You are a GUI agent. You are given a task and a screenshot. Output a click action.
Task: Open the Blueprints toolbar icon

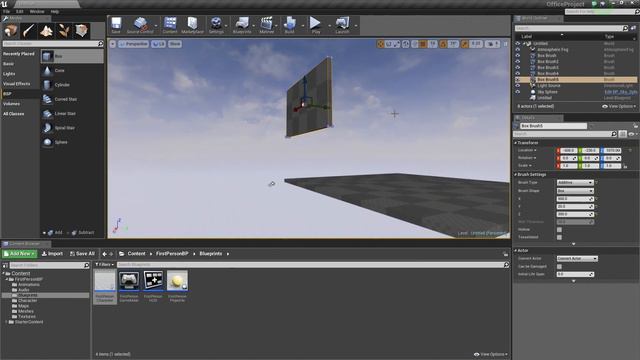[x=242, y=25]
